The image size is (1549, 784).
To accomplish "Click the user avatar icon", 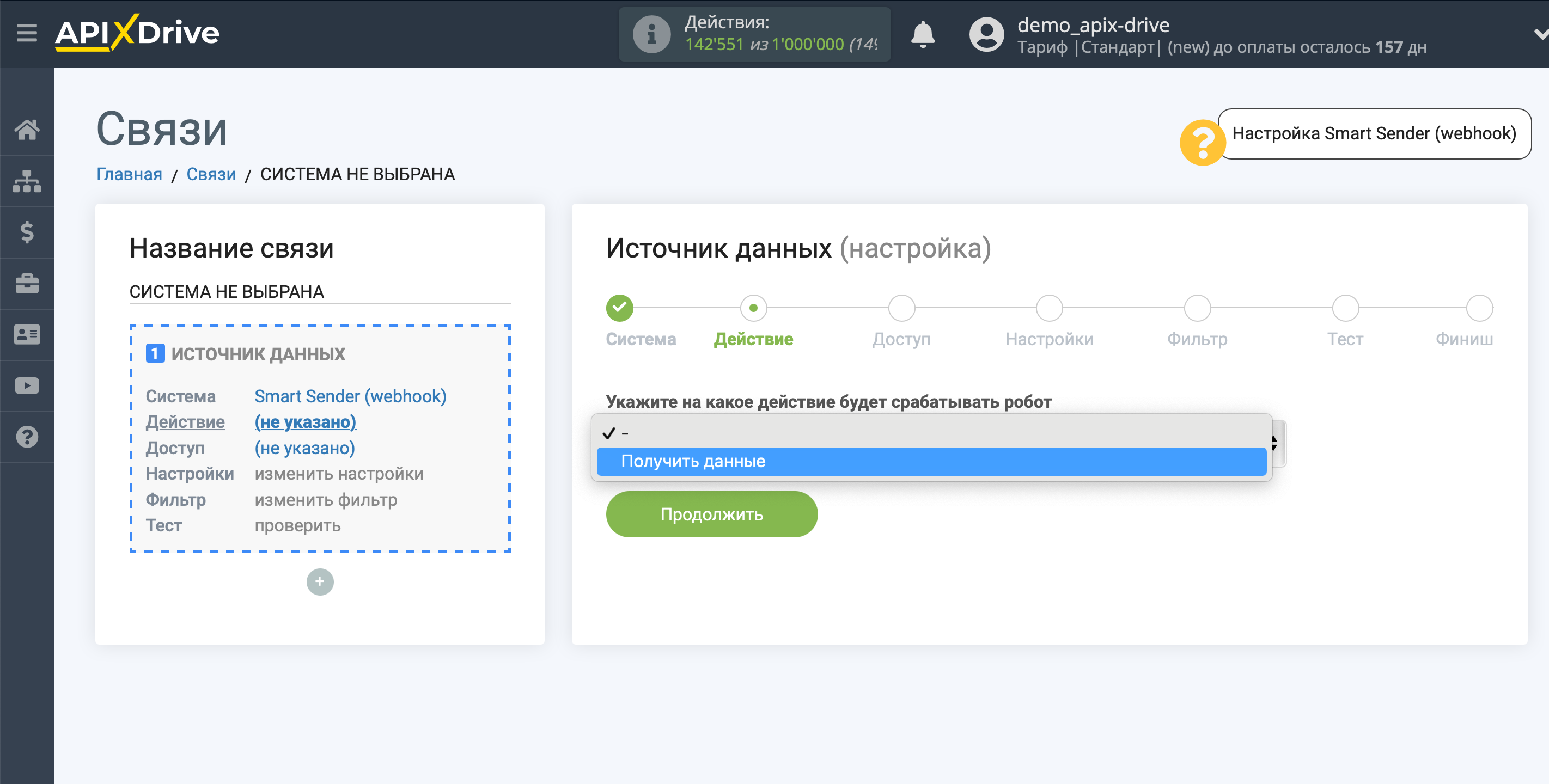I will point(986,34).
